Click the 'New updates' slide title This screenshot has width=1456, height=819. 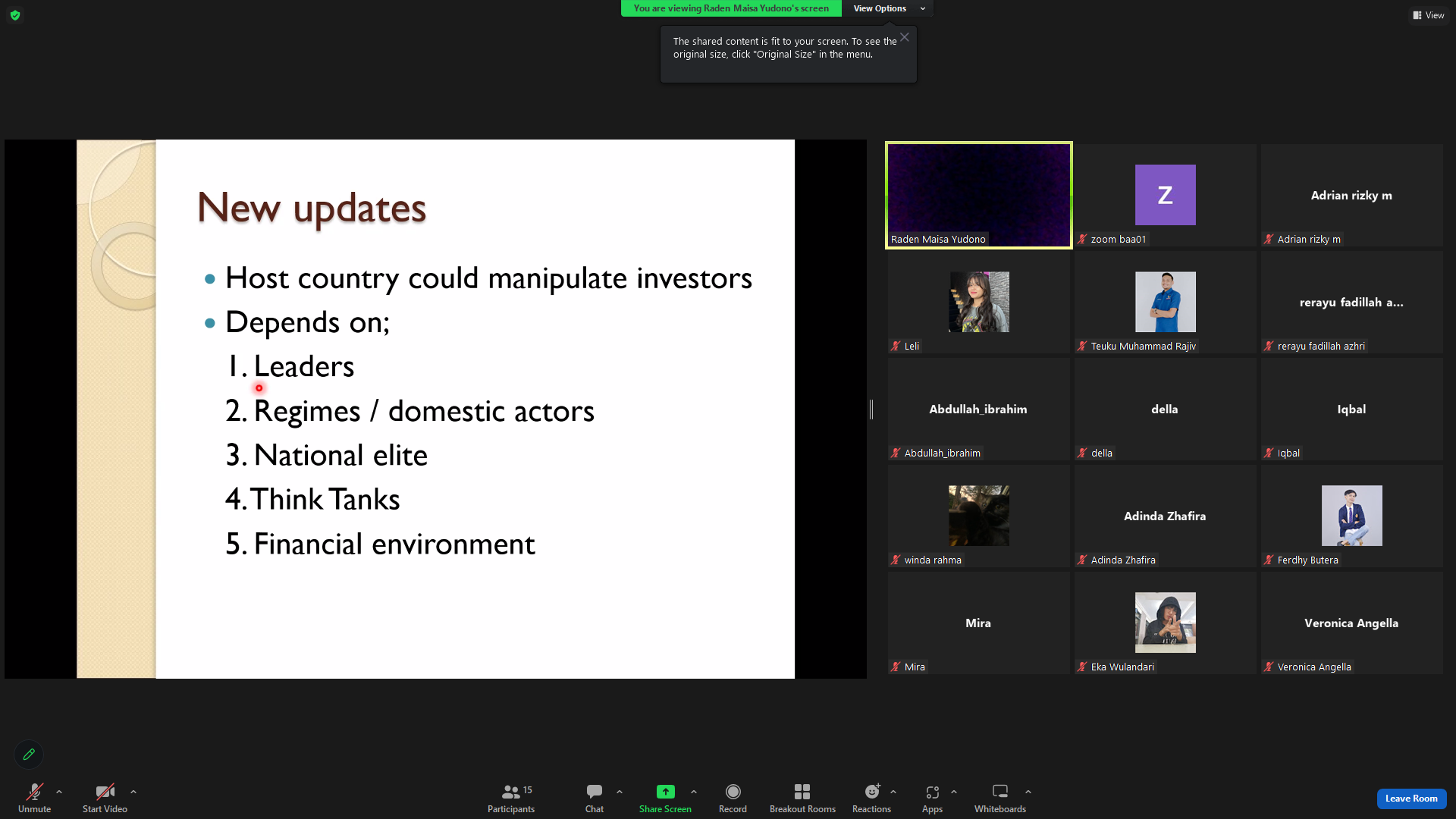(312, 208)
